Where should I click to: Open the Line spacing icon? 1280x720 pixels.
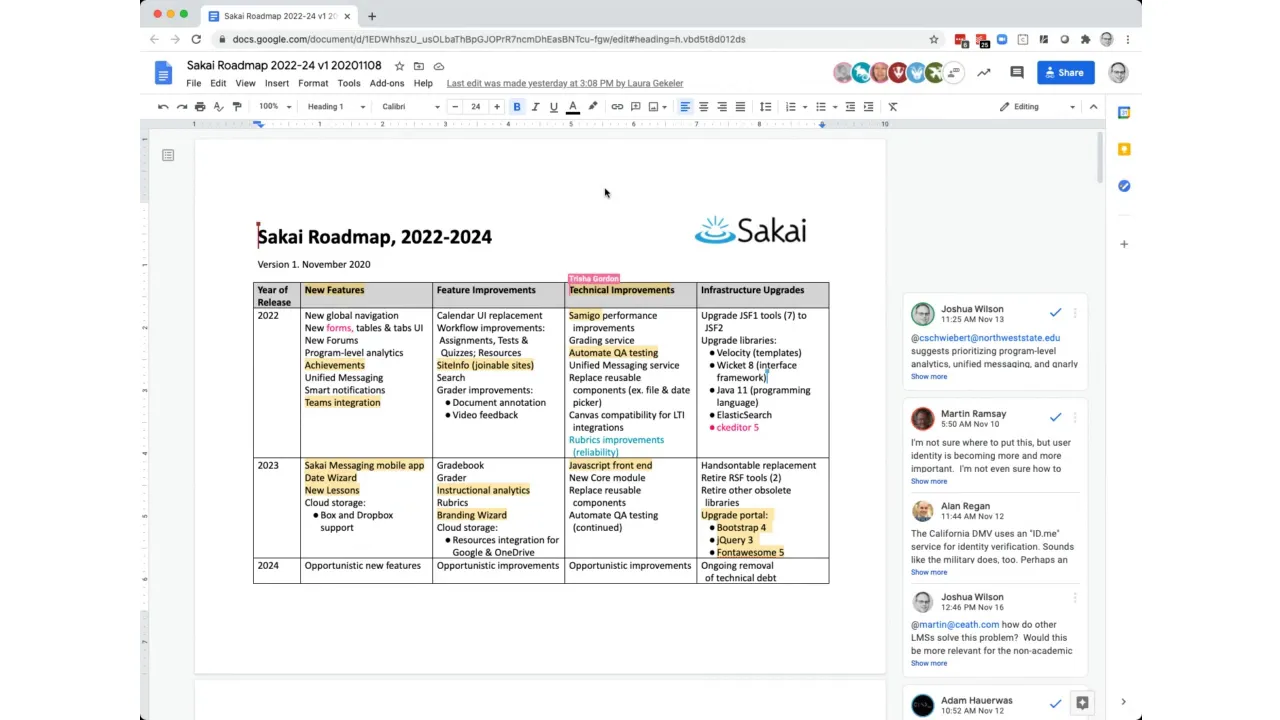(765, 106)
